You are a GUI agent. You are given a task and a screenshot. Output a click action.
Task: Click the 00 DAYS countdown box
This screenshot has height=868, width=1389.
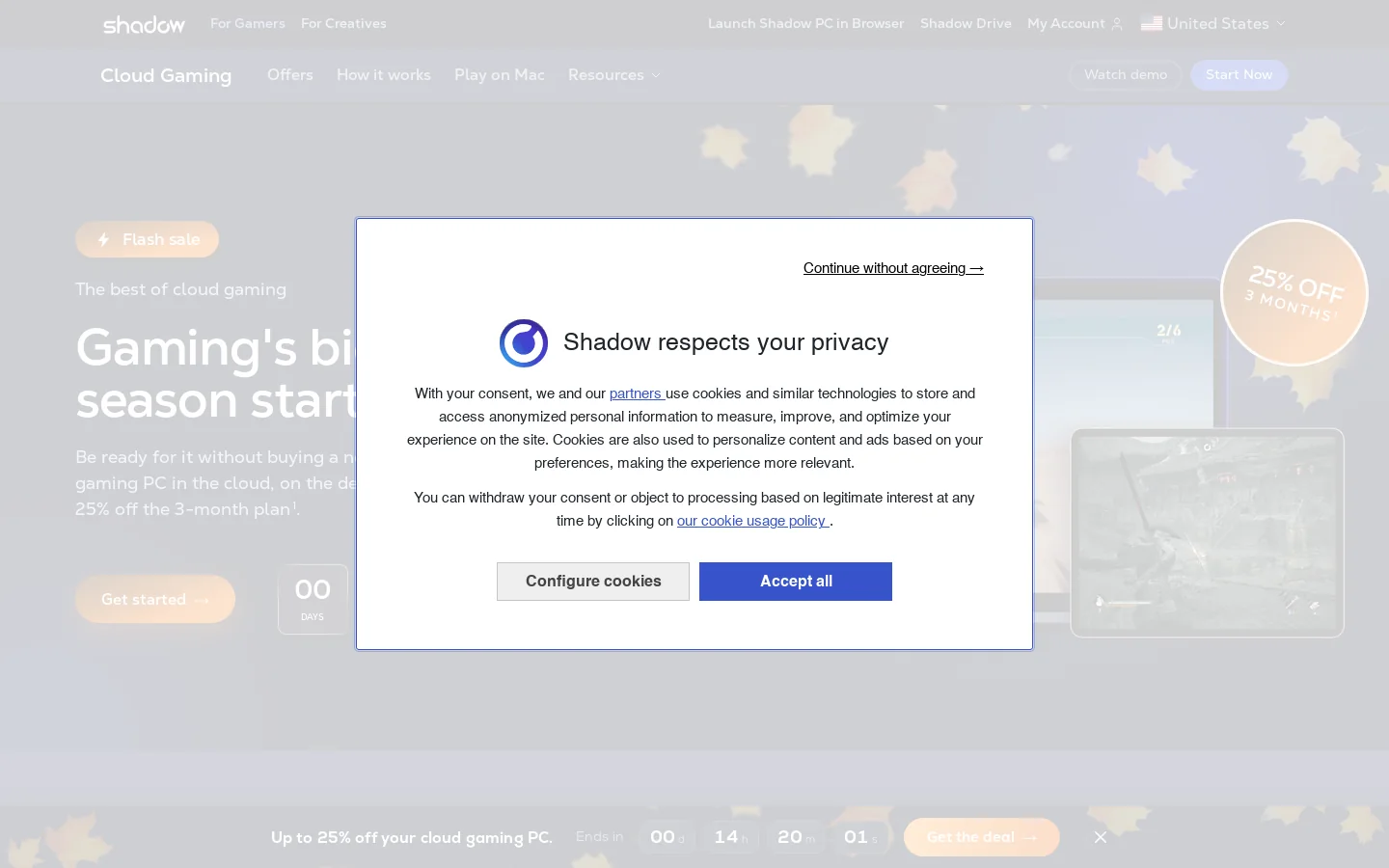click(313, 599)
